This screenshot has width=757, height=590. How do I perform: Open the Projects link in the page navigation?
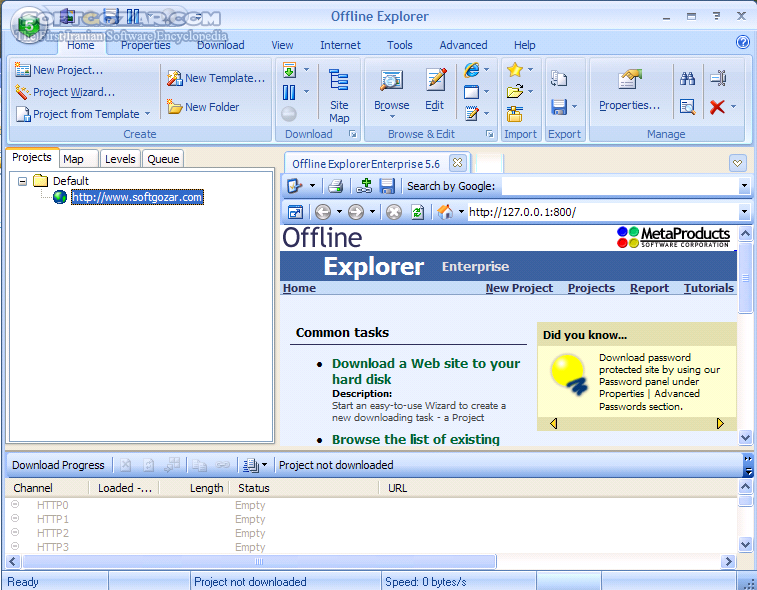pos(591,288)
